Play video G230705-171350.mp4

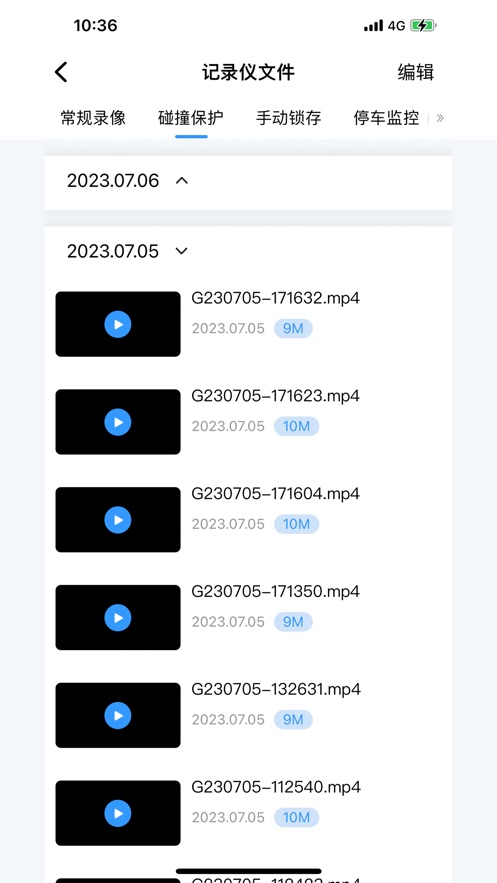click(x=118, y=618)
